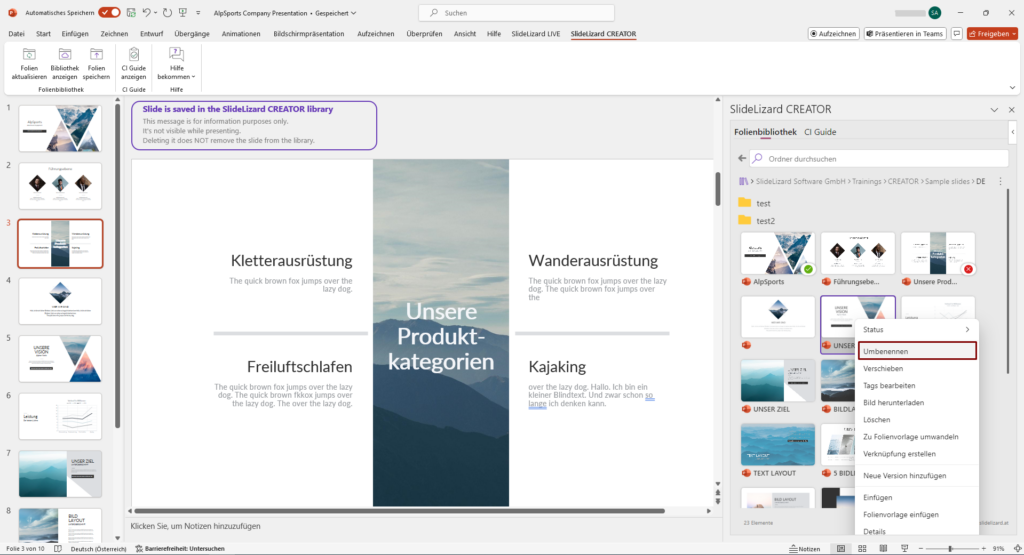
Task: Open the Animationen tab
Action: coord(241,33)
